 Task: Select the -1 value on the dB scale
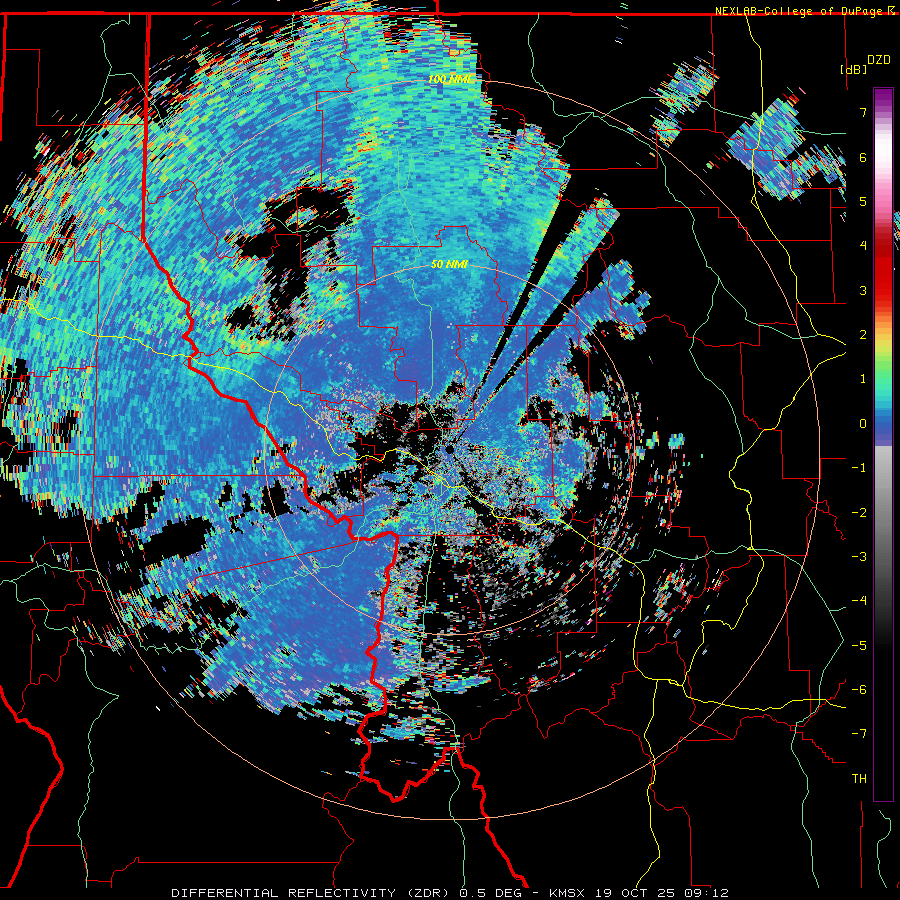pos(859,468)
